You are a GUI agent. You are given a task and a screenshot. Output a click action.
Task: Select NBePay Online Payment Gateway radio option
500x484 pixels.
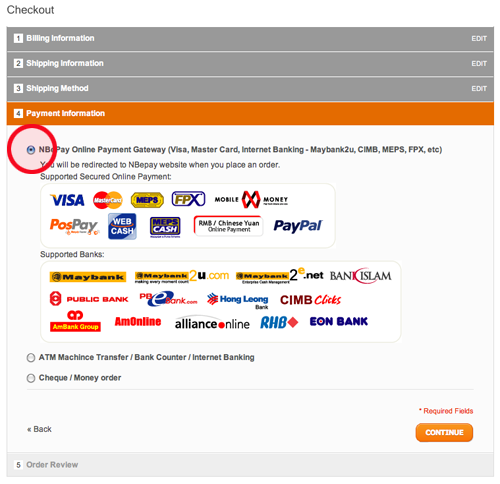tap(31, 150)
